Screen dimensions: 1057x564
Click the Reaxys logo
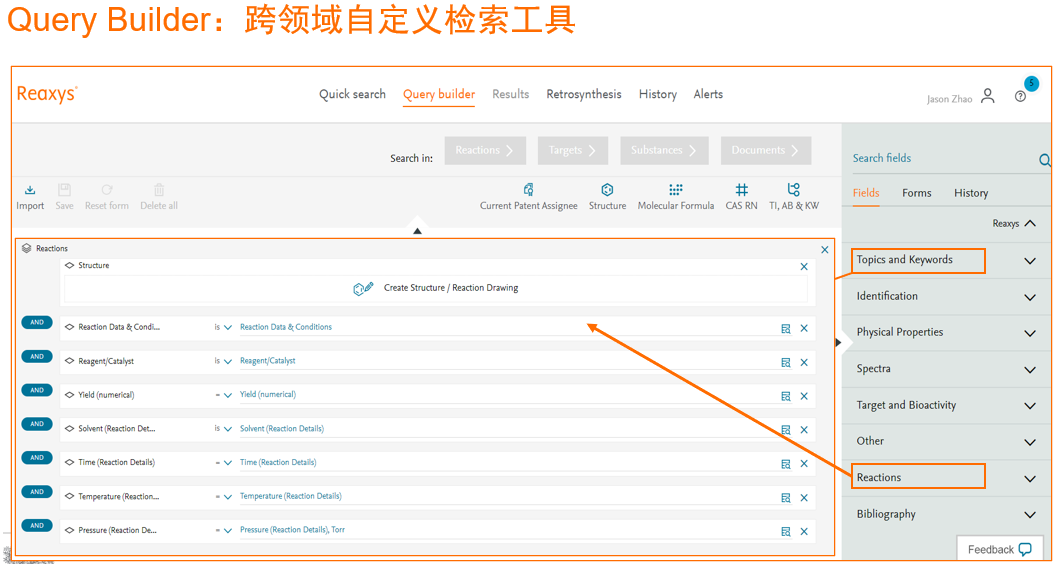47,94
